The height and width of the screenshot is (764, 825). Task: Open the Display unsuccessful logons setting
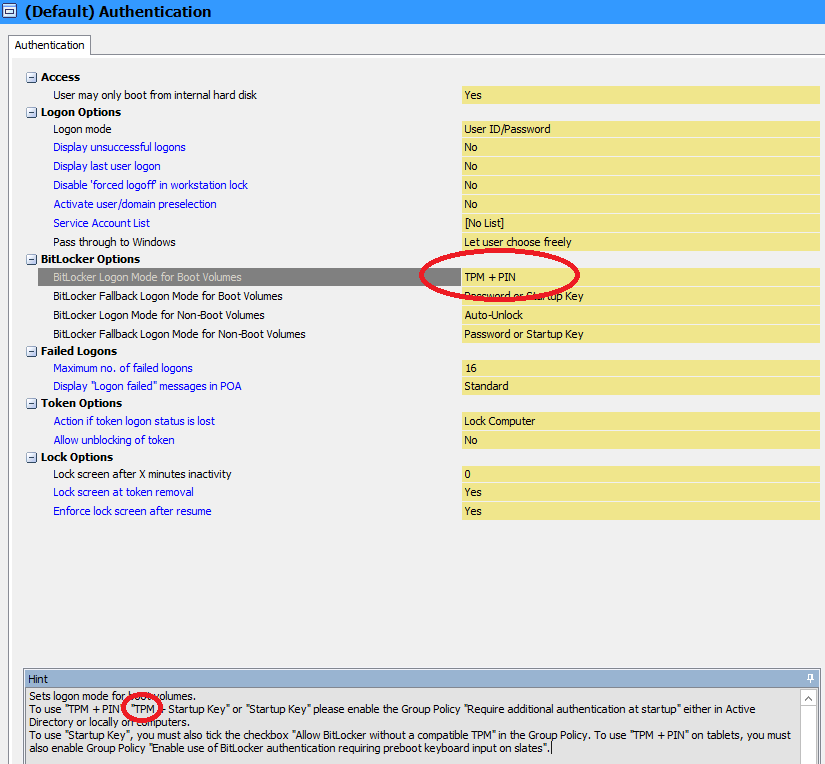119,147
